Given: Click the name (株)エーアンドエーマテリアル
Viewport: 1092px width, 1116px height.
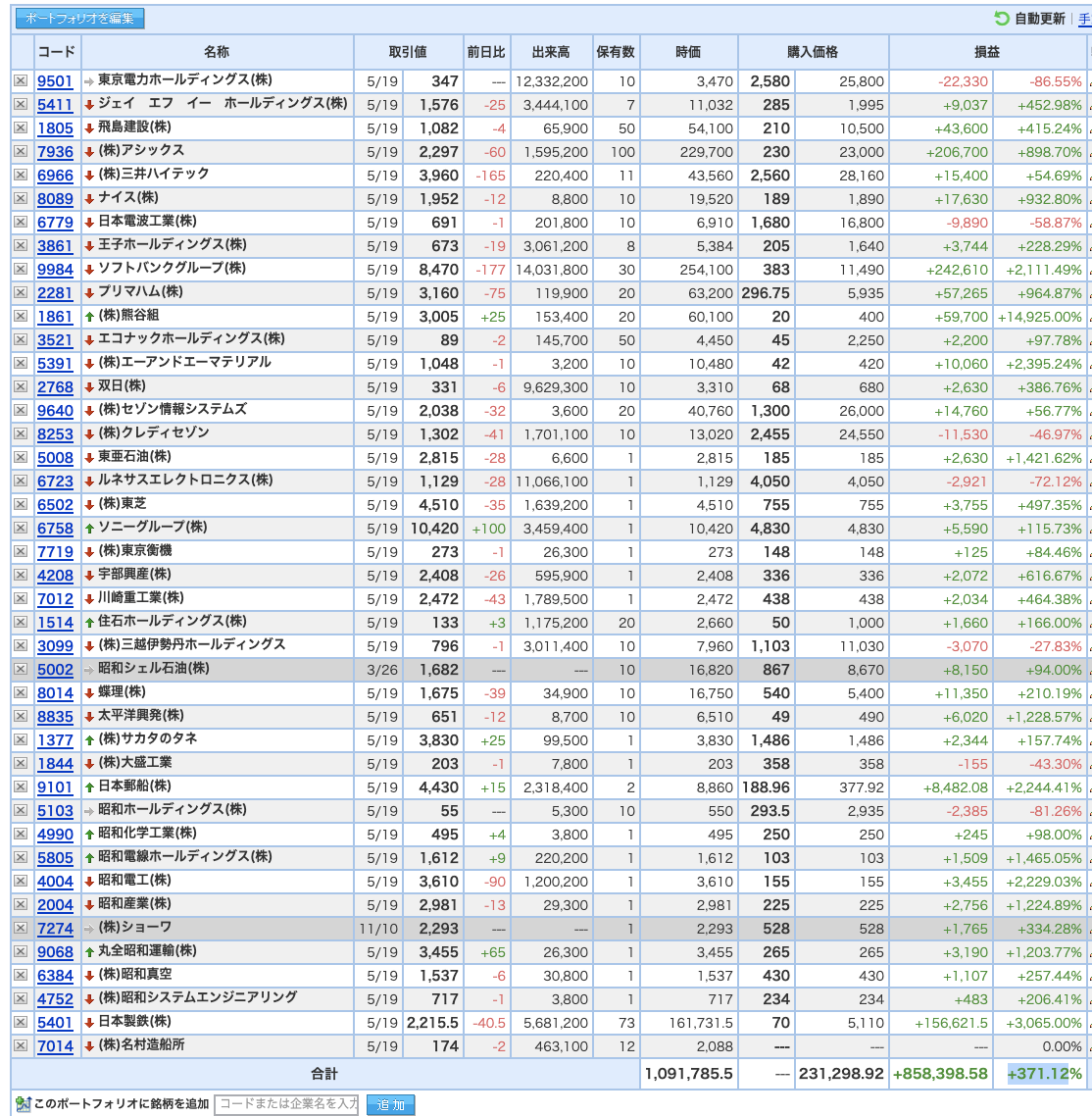Looking at the screenshot, I should tap(185, 362).
